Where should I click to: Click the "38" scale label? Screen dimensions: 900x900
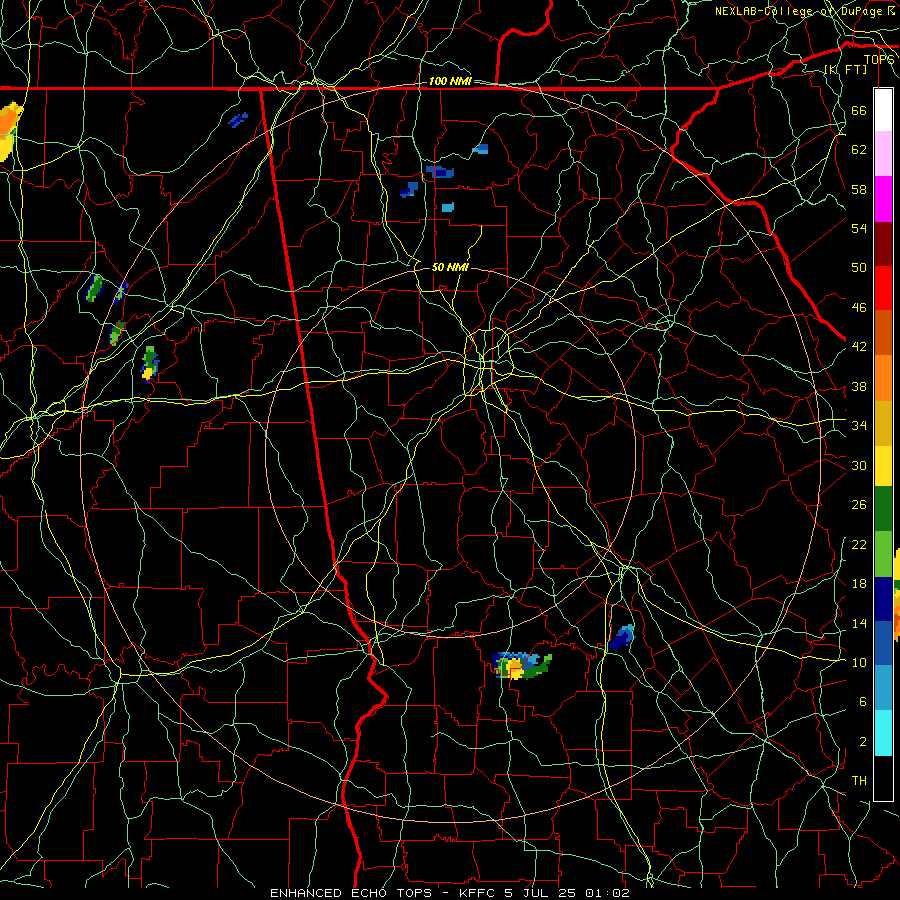pyautogui.click(x=859, y=386)
